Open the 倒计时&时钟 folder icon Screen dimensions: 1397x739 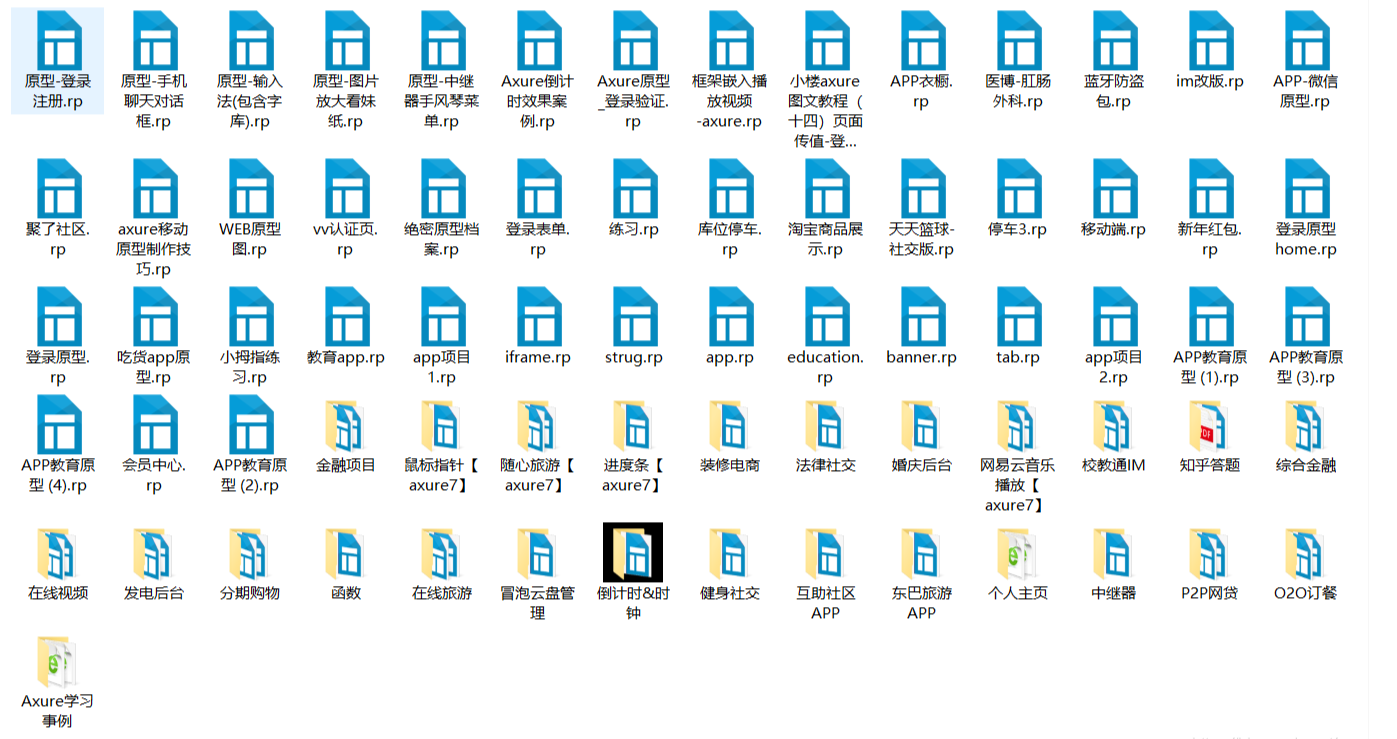click(633, 552)
